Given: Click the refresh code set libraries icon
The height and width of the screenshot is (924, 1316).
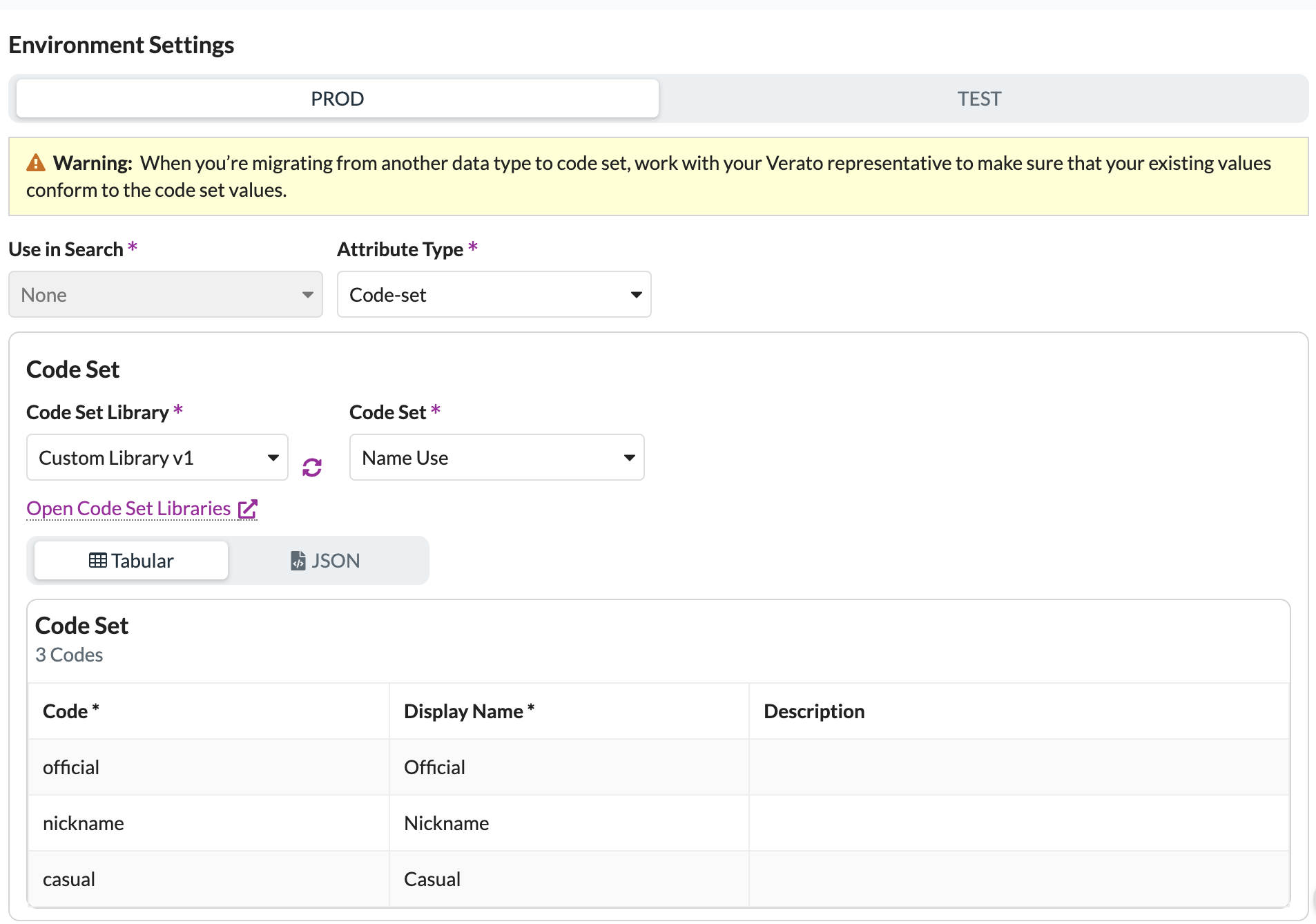Looking at the screenshot, I should 312,468.
